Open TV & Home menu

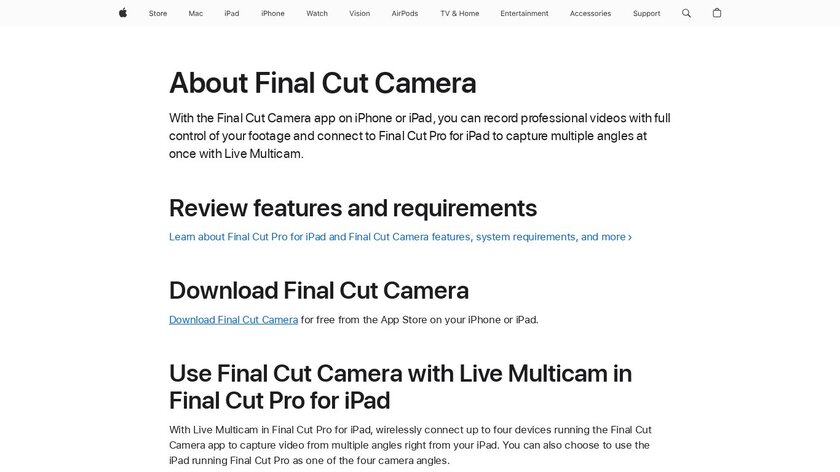coord(460,13)
